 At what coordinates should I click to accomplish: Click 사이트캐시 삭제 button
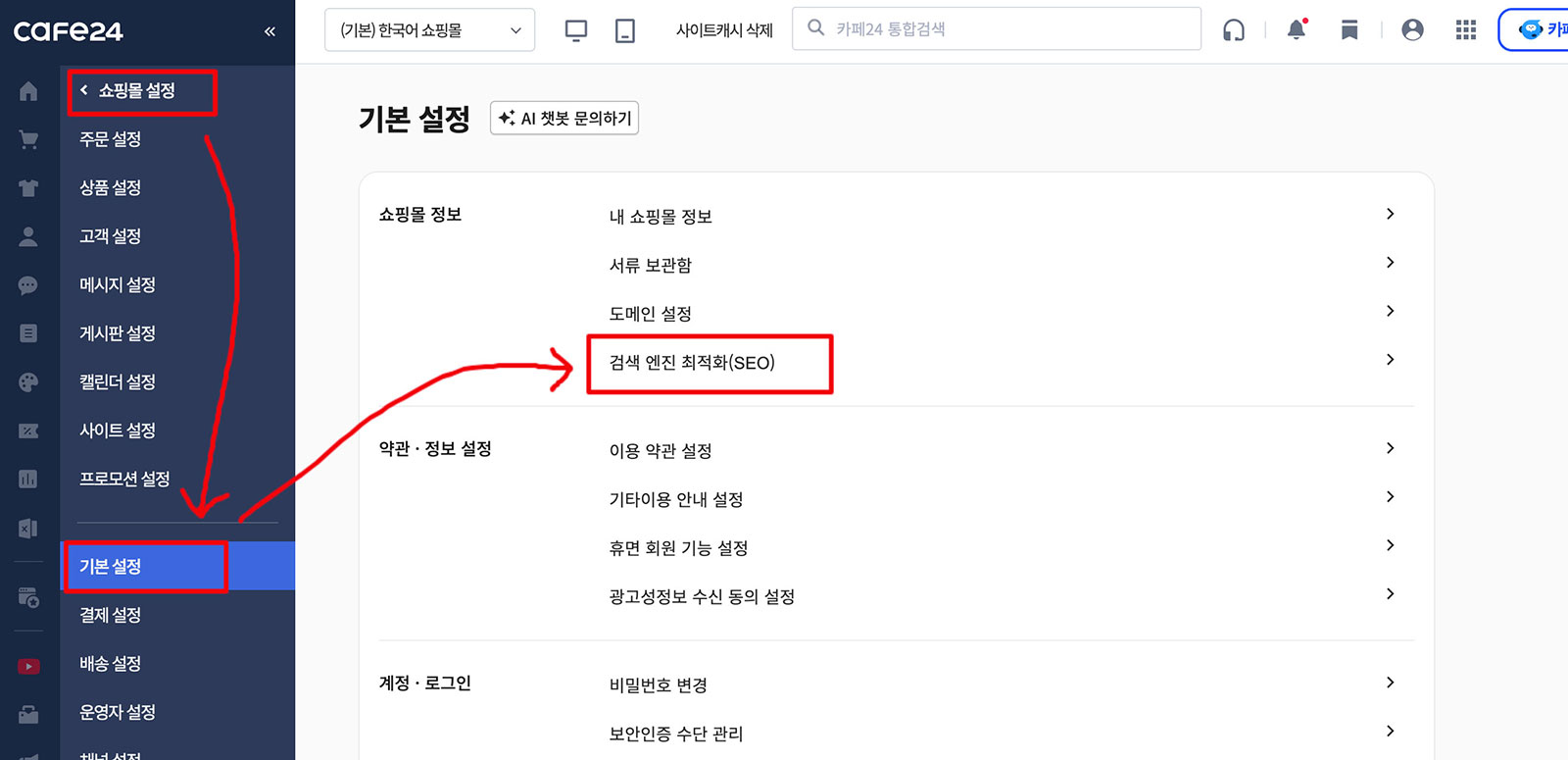pyautogui.click(x=724, y=30)
